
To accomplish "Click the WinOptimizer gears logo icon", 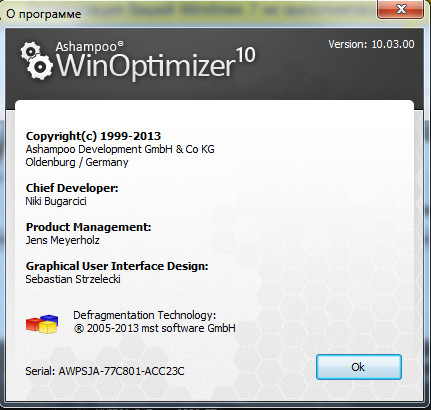I will click(x=36, y=60).
